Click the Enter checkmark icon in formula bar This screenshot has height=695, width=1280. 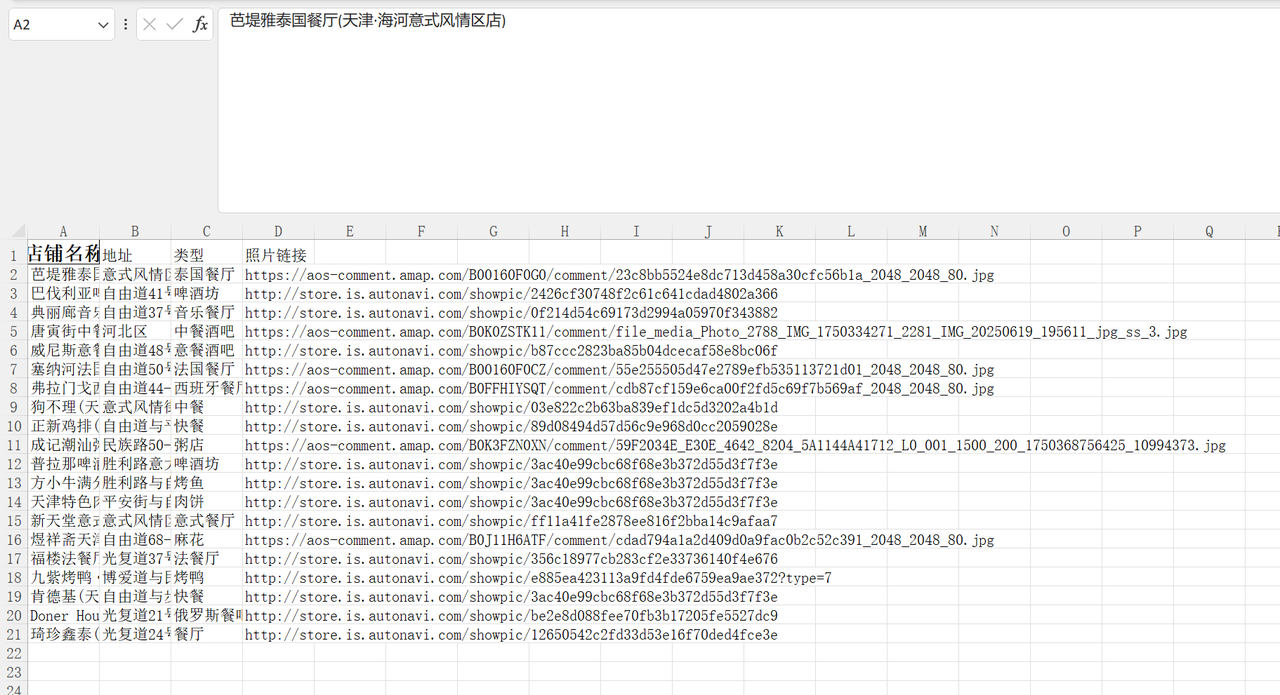pyautogui.click(x=175, y=24)
